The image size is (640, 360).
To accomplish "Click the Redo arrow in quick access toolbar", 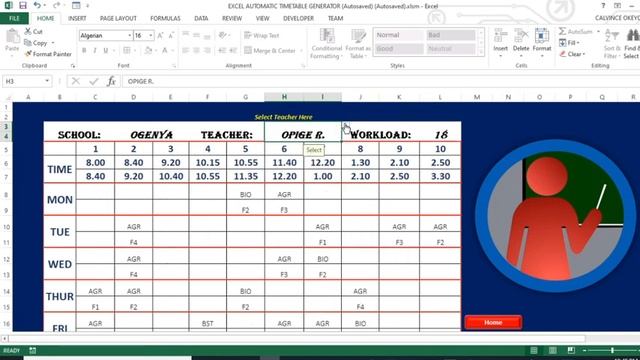I will pos(56,5).
